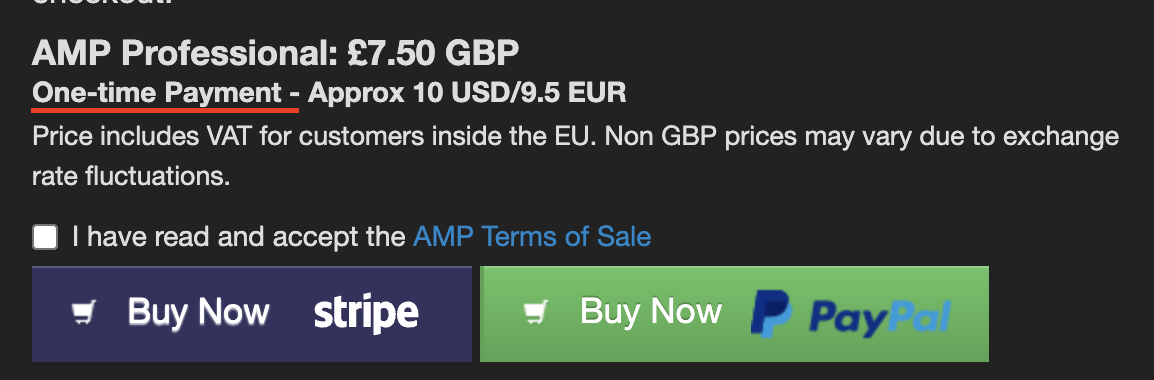The width and height of the screenshot is (1154, 380).
Task: Click "Buy Now" text beside the stripe logo
Action: tap(199, 312)
